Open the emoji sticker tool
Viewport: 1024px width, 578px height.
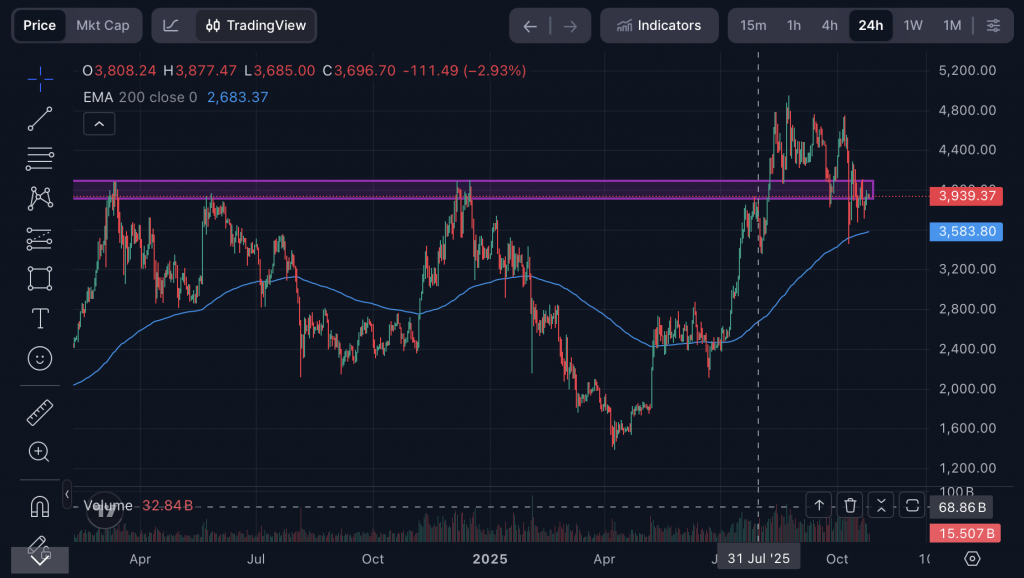pyautogui.click(x=40, y=358)
